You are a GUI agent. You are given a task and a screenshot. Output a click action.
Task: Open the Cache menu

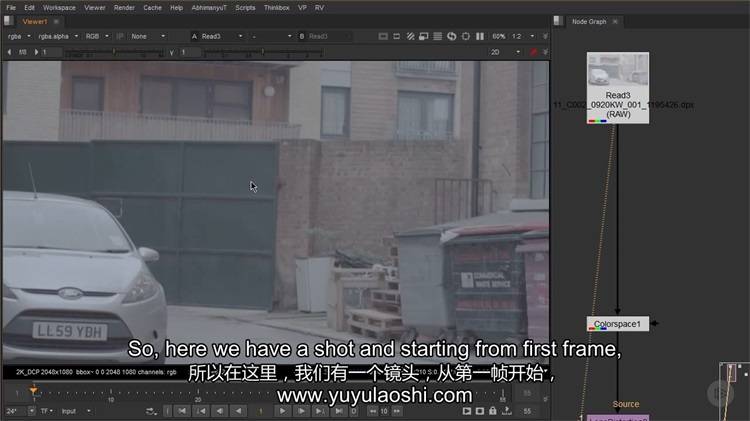pyautogui.click(x=153, y=8)
